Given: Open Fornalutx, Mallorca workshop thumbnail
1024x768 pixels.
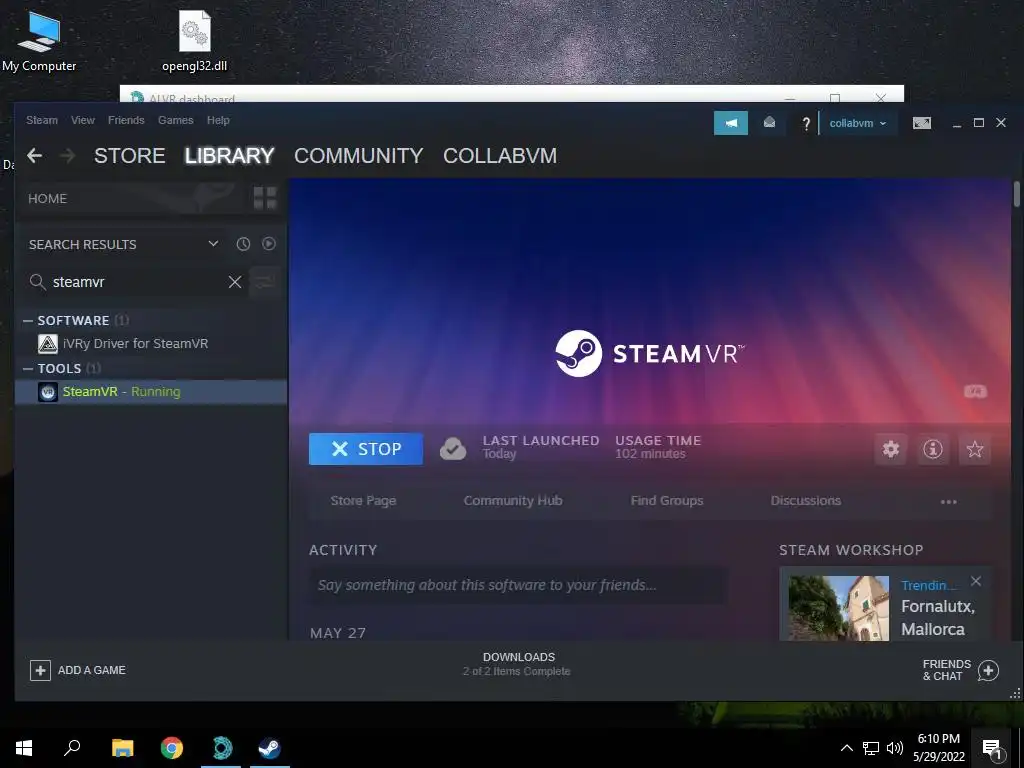Looking at the screenshot, I should [839, 608].
